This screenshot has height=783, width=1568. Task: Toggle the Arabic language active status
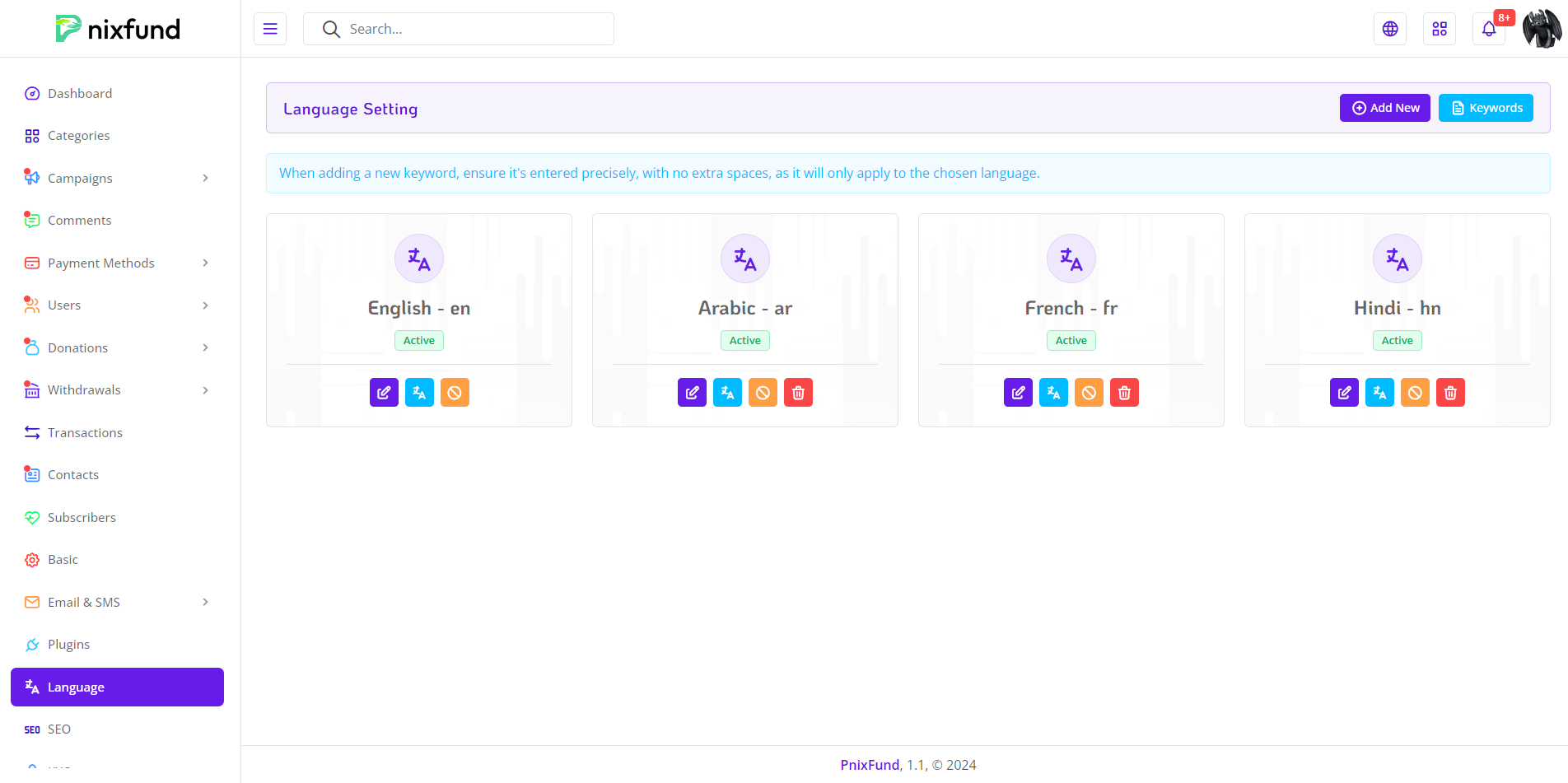(x=763, y=393)
